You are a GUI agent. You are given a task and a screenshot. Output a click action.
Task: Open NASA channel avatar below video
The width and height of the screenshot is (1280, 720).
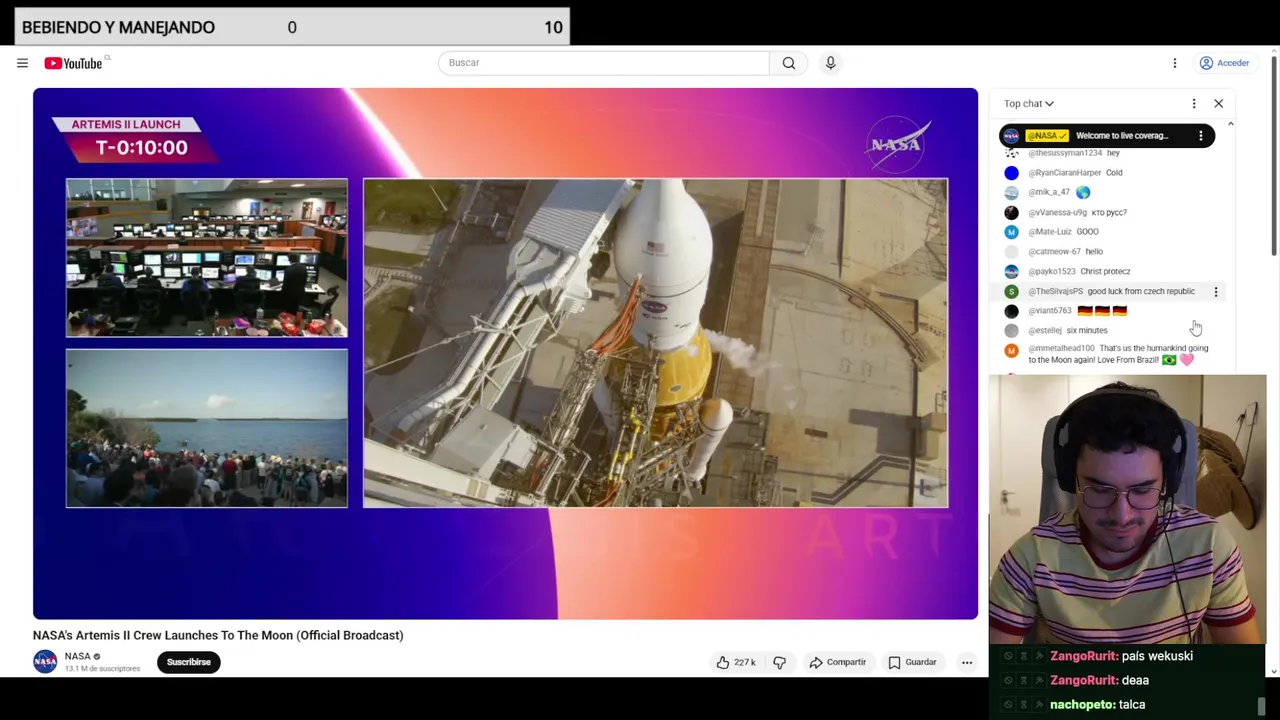pos(45,662)
